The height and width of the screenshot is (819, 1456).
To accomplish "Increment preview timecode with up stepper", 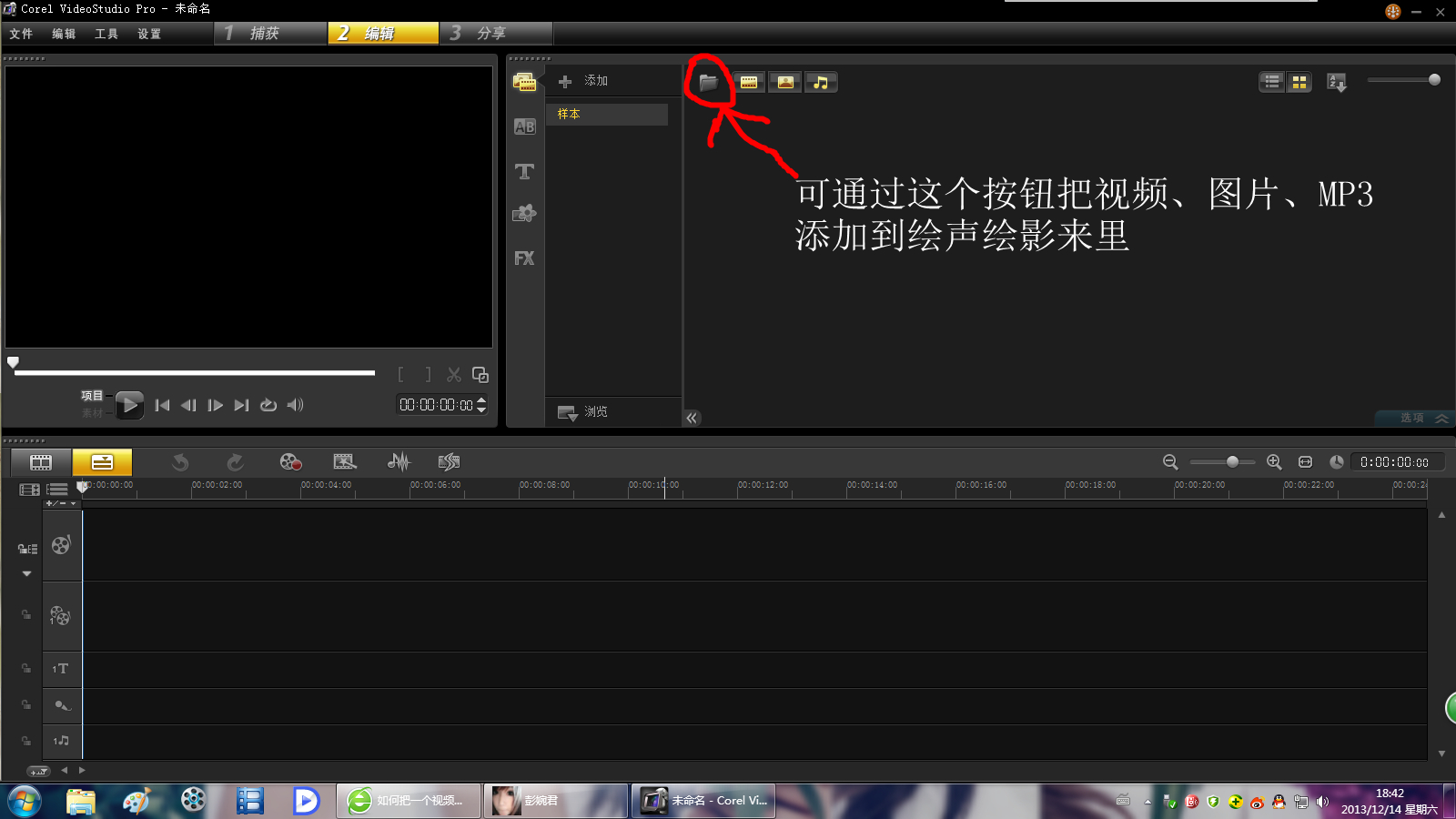I will click(481, 399).
